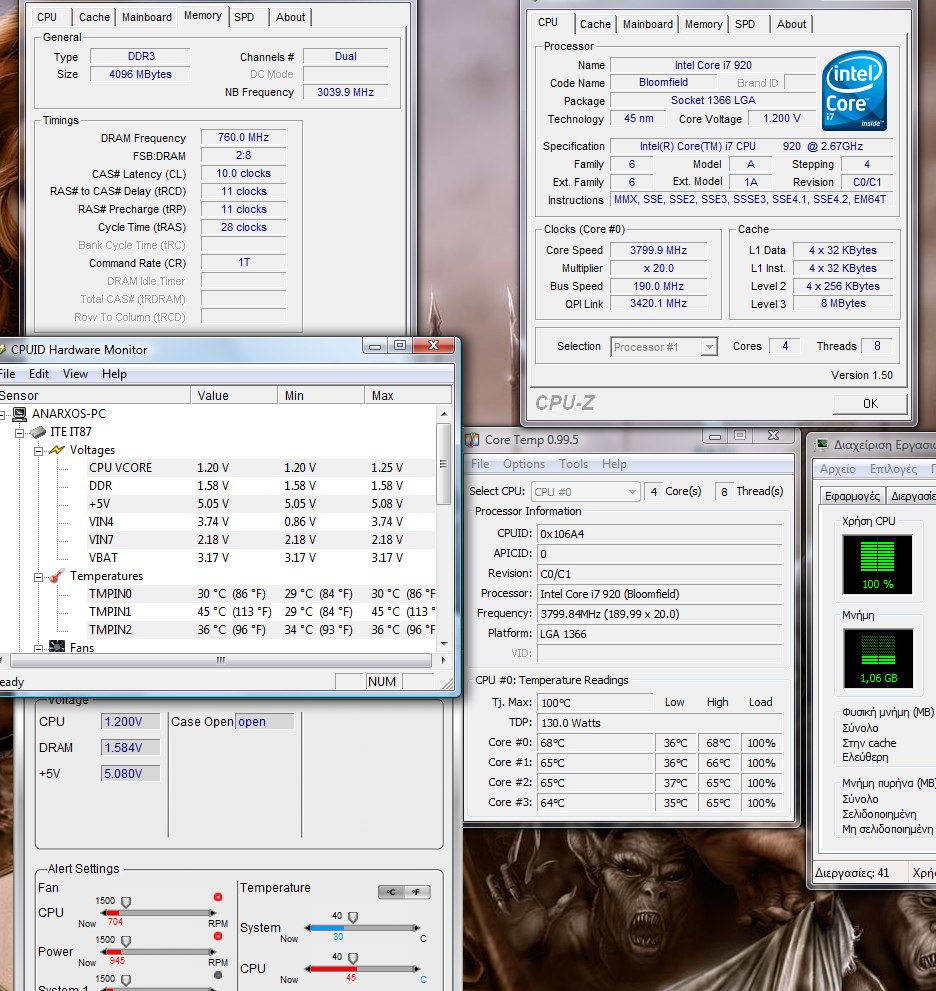
Task: Open the Select CPU dropdown in Core Temp
Action: click(585, 492)
